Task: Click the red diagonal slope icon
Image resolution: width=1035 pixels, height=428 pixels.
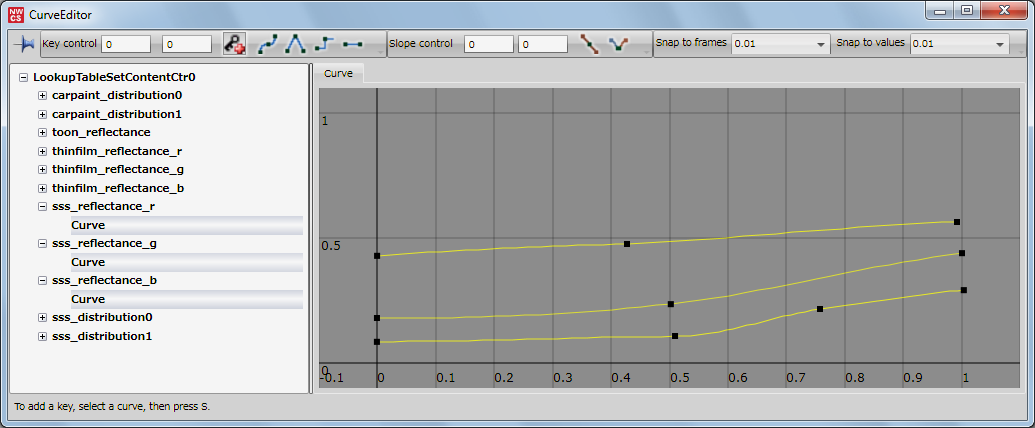Action: point(590,44)
